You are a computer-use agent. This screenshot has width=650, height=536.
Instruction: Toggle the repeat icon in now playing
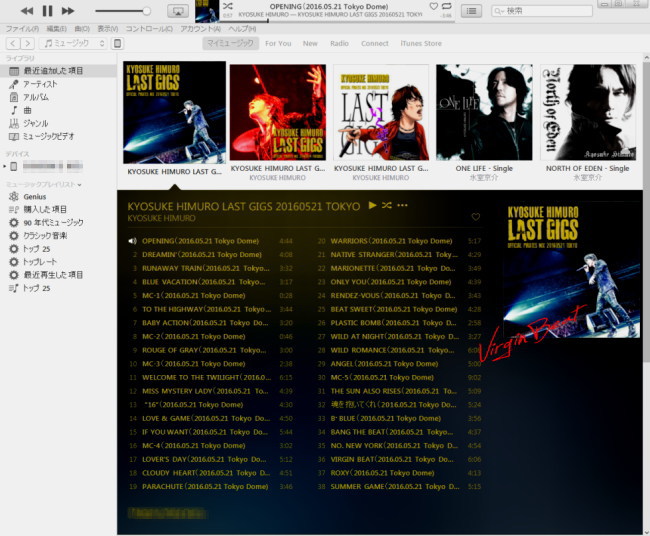tap(446, 6)
